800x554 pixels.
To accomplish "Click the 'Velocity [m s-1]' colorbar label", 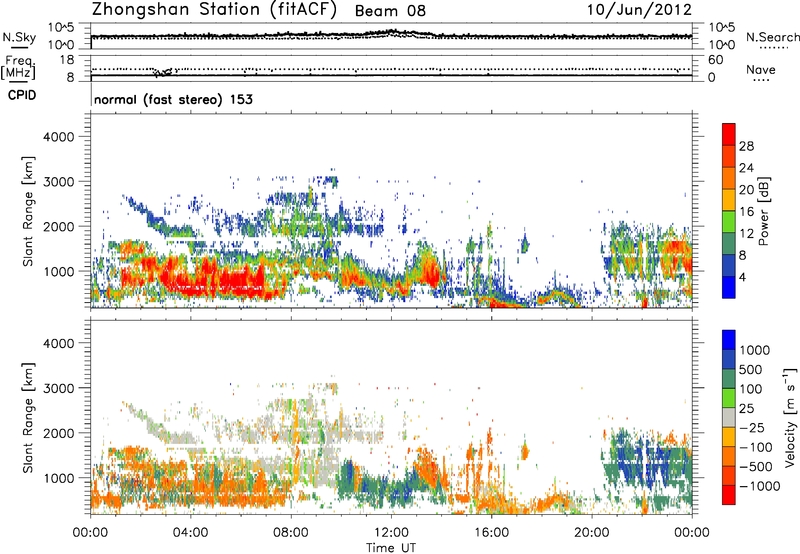I will click(790, 417).
